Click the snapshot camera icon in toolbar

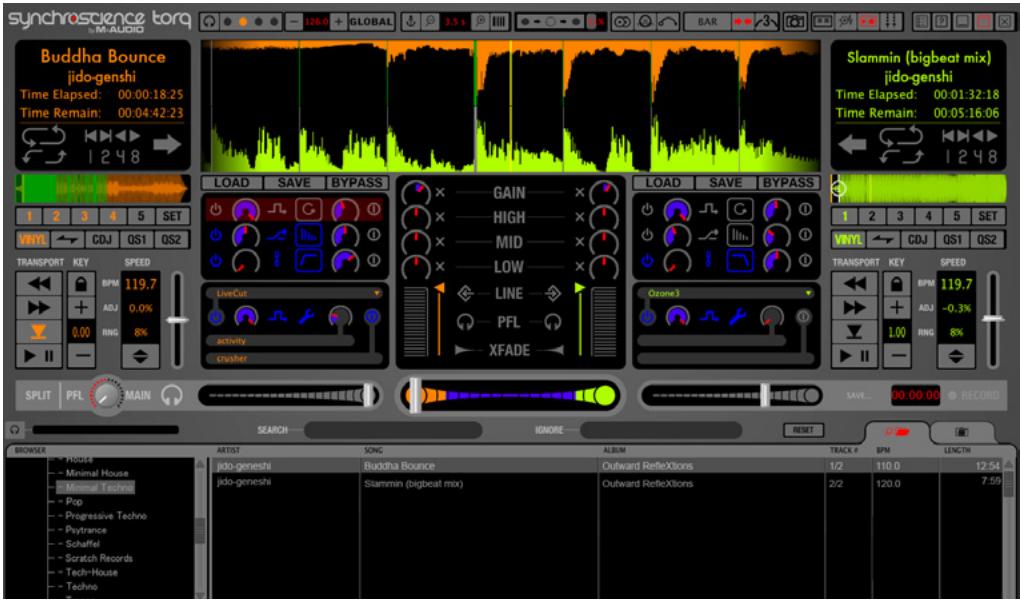794,21
